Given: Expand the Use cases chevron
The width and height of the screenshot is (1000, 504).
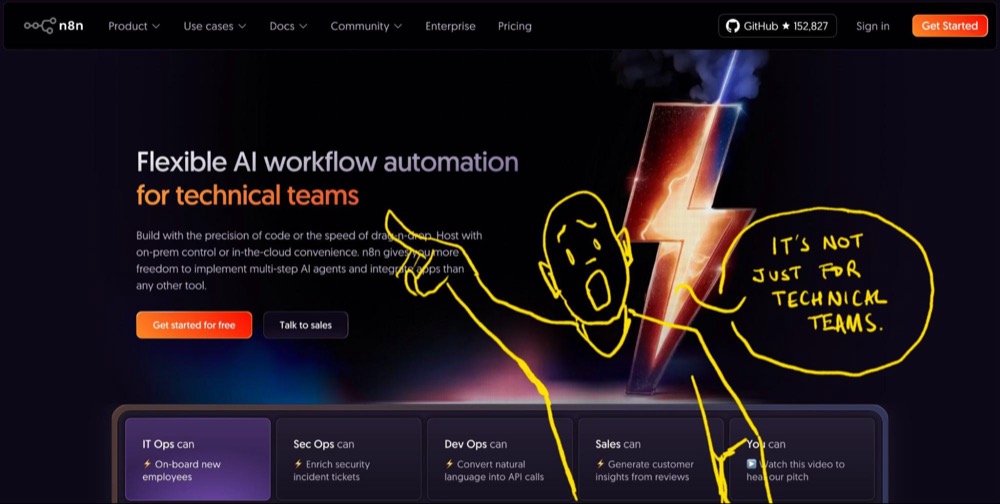Looking at the screenshot, I should point(242,26).
